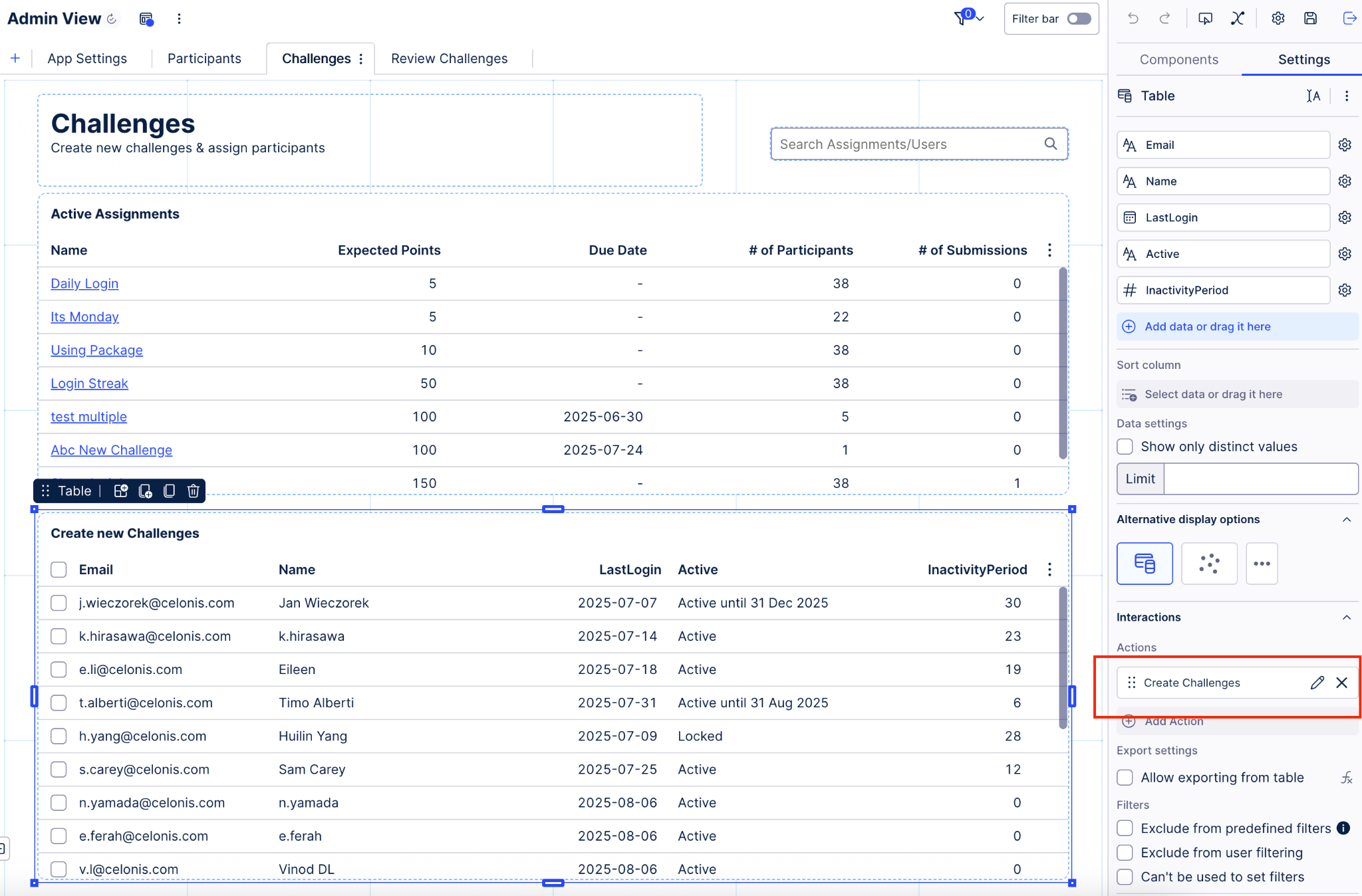This screenshot has width=1362, height=896.
Task: Select row e.li@celonis.com checkbox
Action: (x=59, y=669)
